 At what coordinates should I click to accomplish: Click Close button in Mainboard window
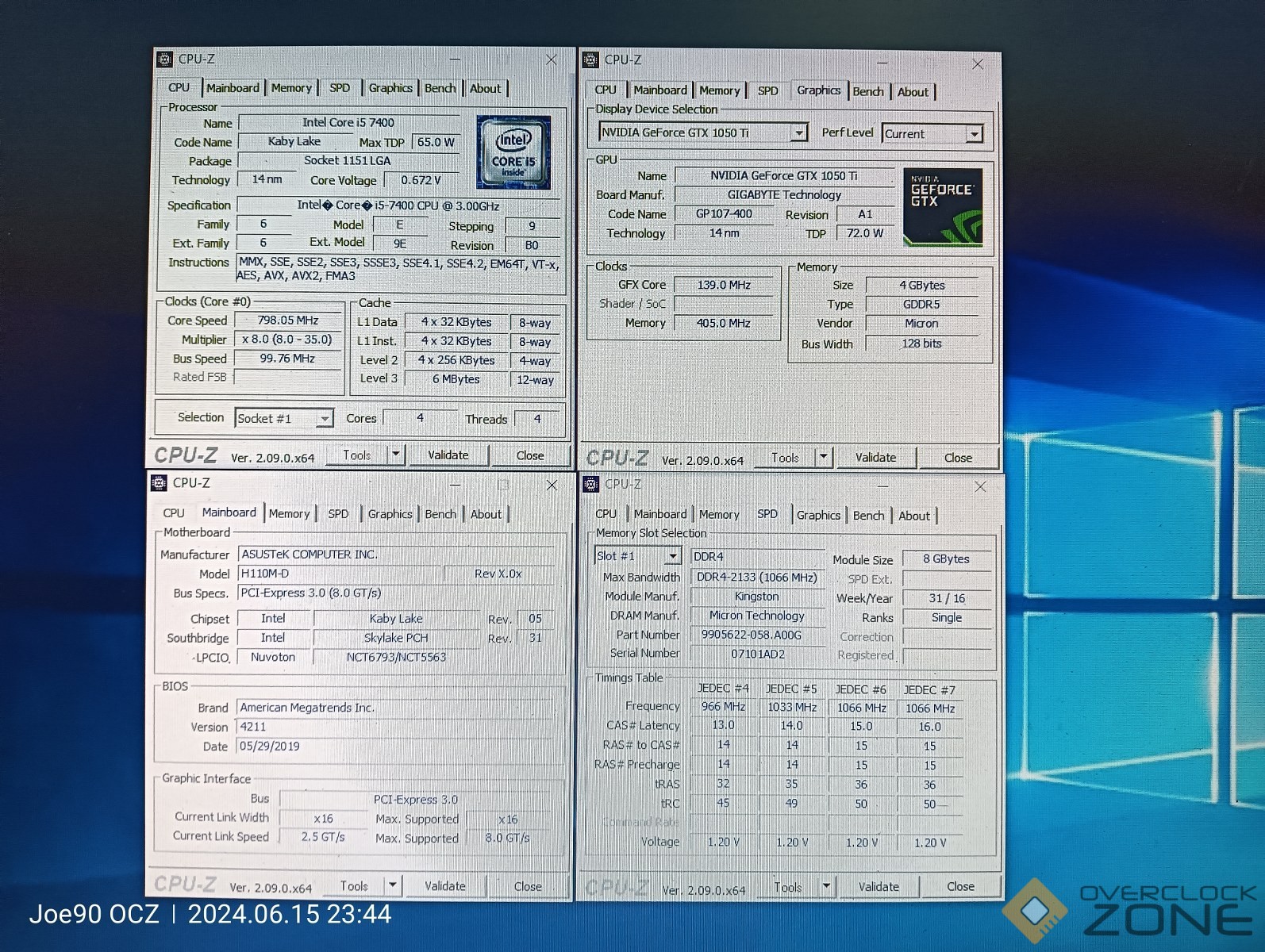pos(528,887)
